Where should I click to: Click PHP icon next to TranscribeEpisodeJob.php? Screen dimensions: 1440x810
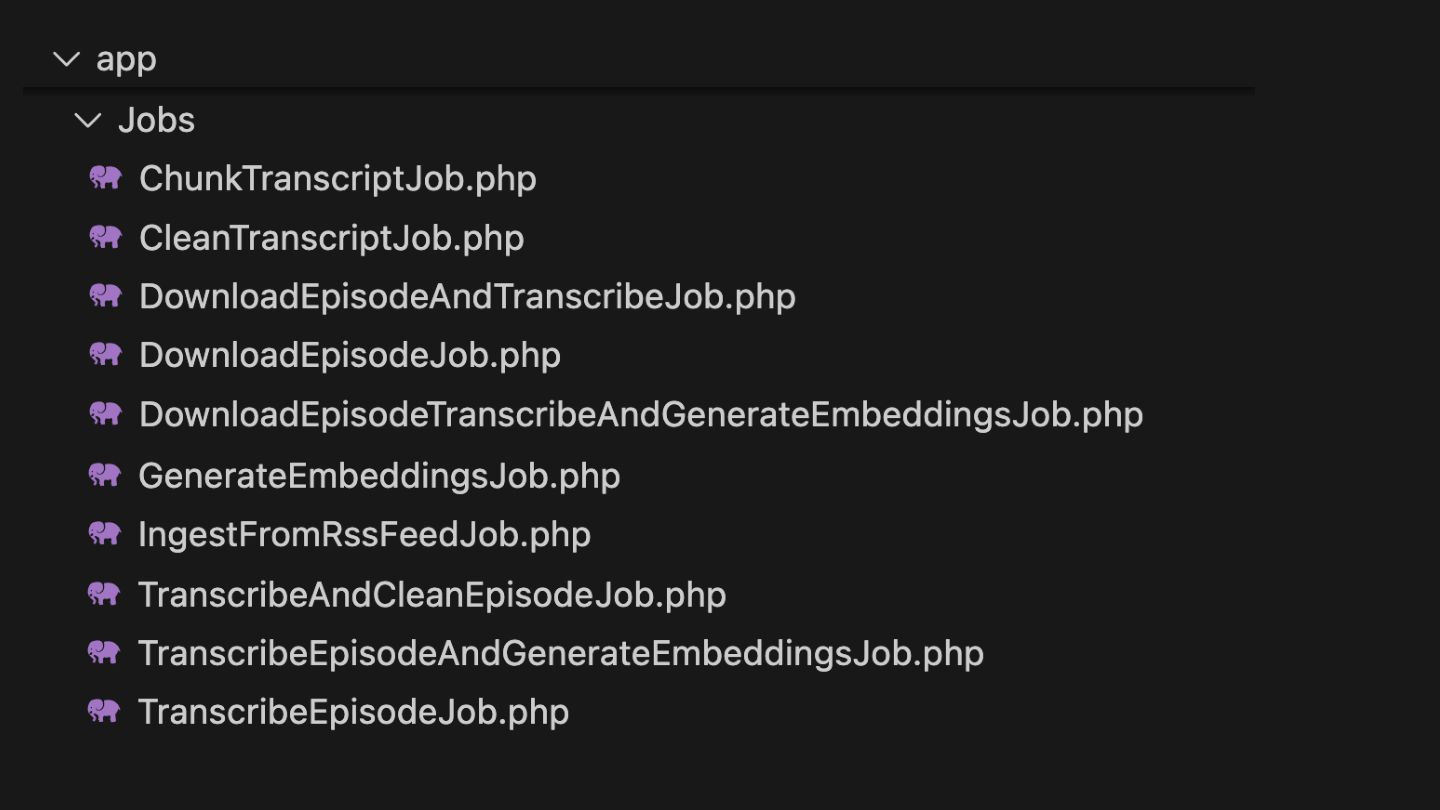coord(105,711)
